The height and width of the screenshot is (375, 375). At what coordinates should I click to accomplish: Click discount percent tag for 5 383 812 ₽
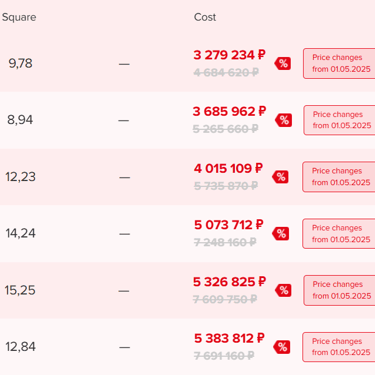[282, 347]
